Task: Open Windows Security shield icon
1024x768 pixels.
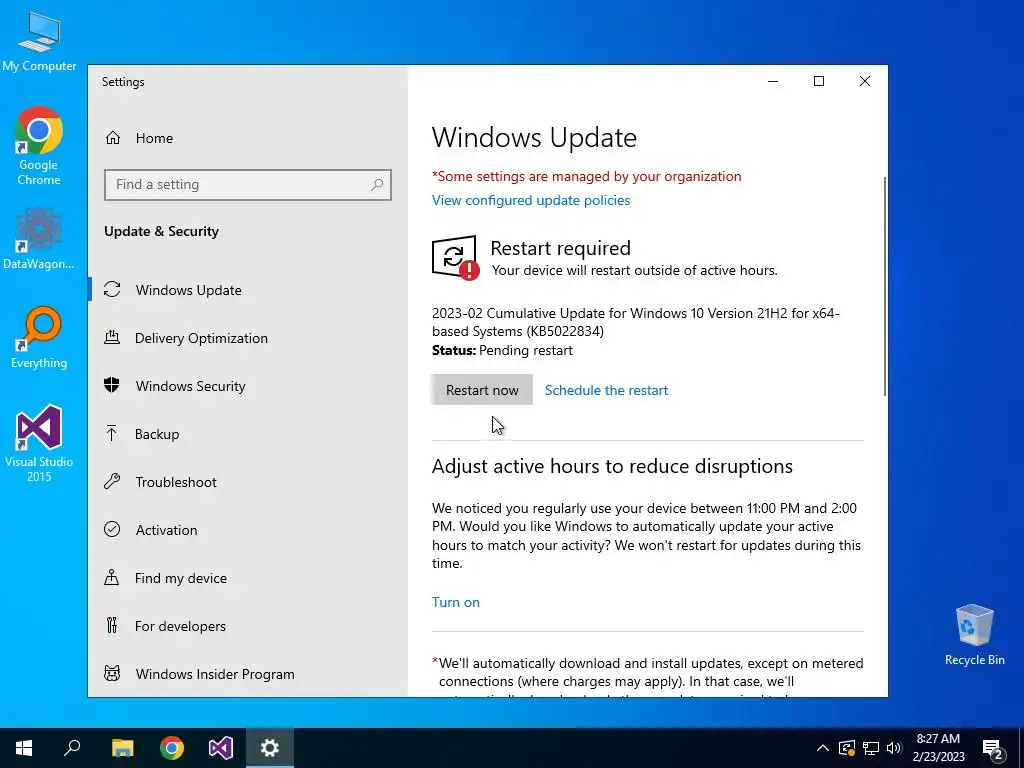Action: click(112, 385)
